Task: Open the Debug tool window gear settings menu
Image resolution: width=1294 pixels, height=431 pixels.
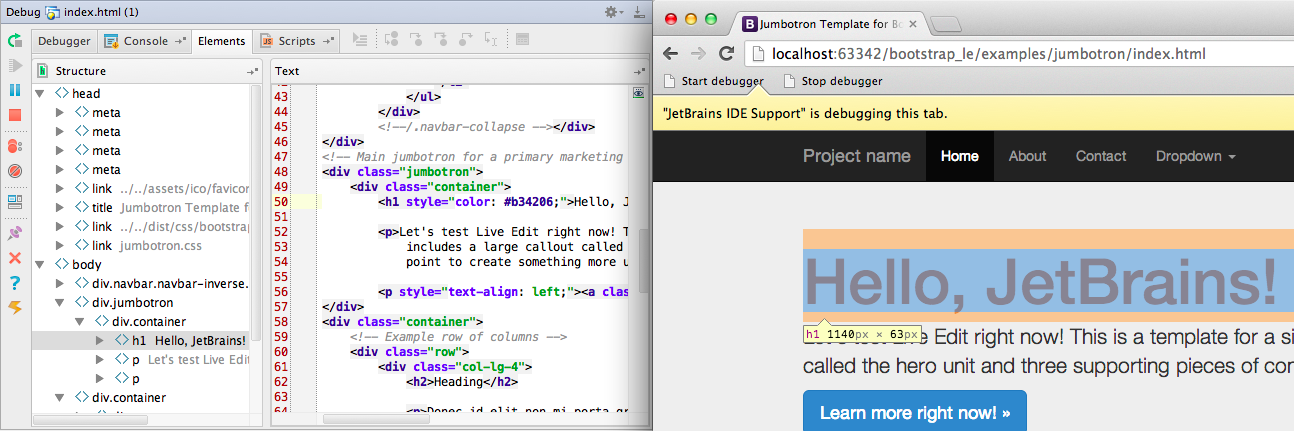Action: pos(613,12)
